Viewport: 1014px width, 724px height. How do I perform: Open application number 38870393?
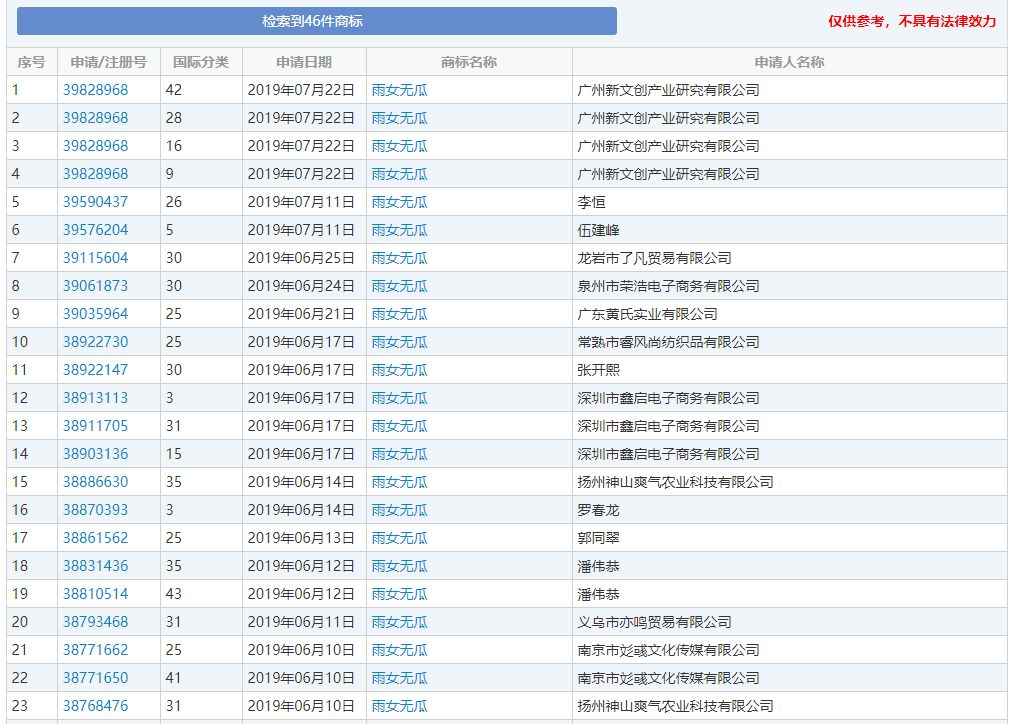coord(96,510)
